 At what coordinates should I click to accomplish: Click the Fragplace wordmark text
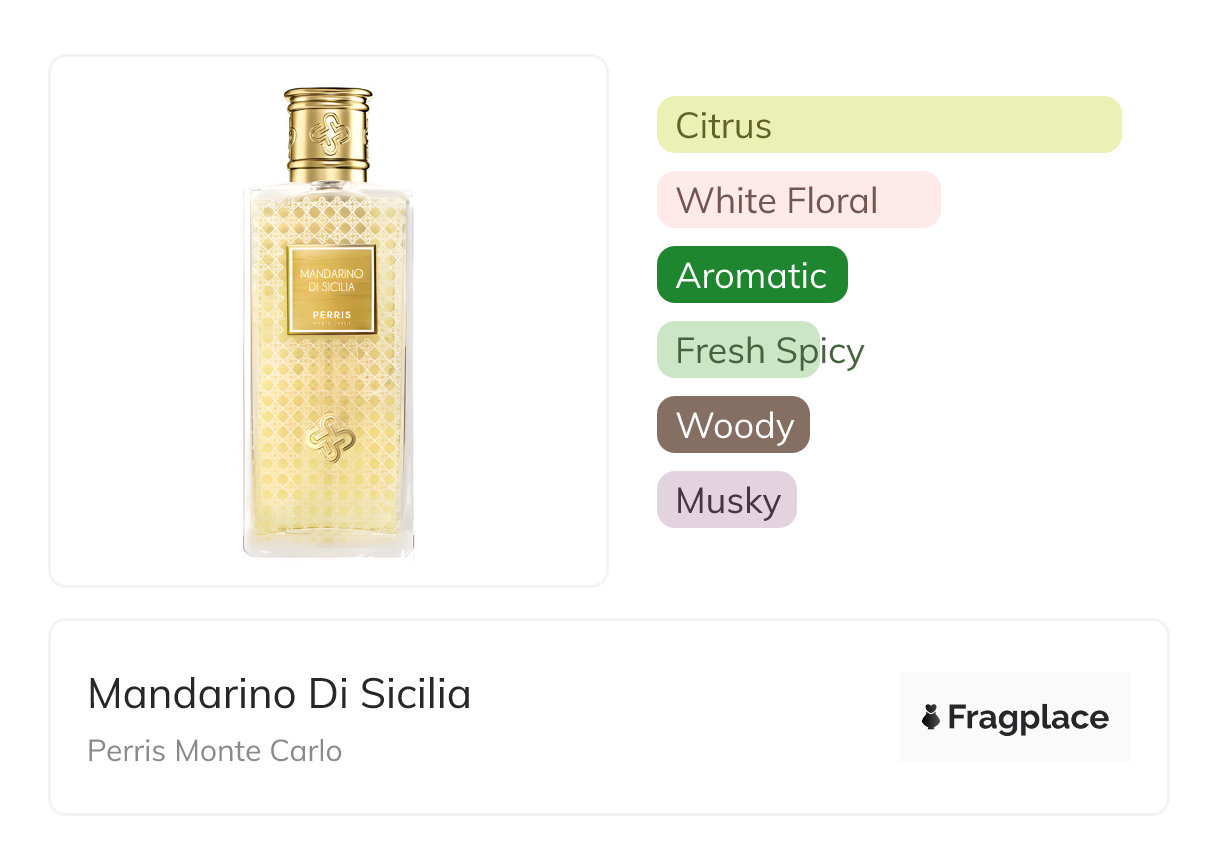1028,717
